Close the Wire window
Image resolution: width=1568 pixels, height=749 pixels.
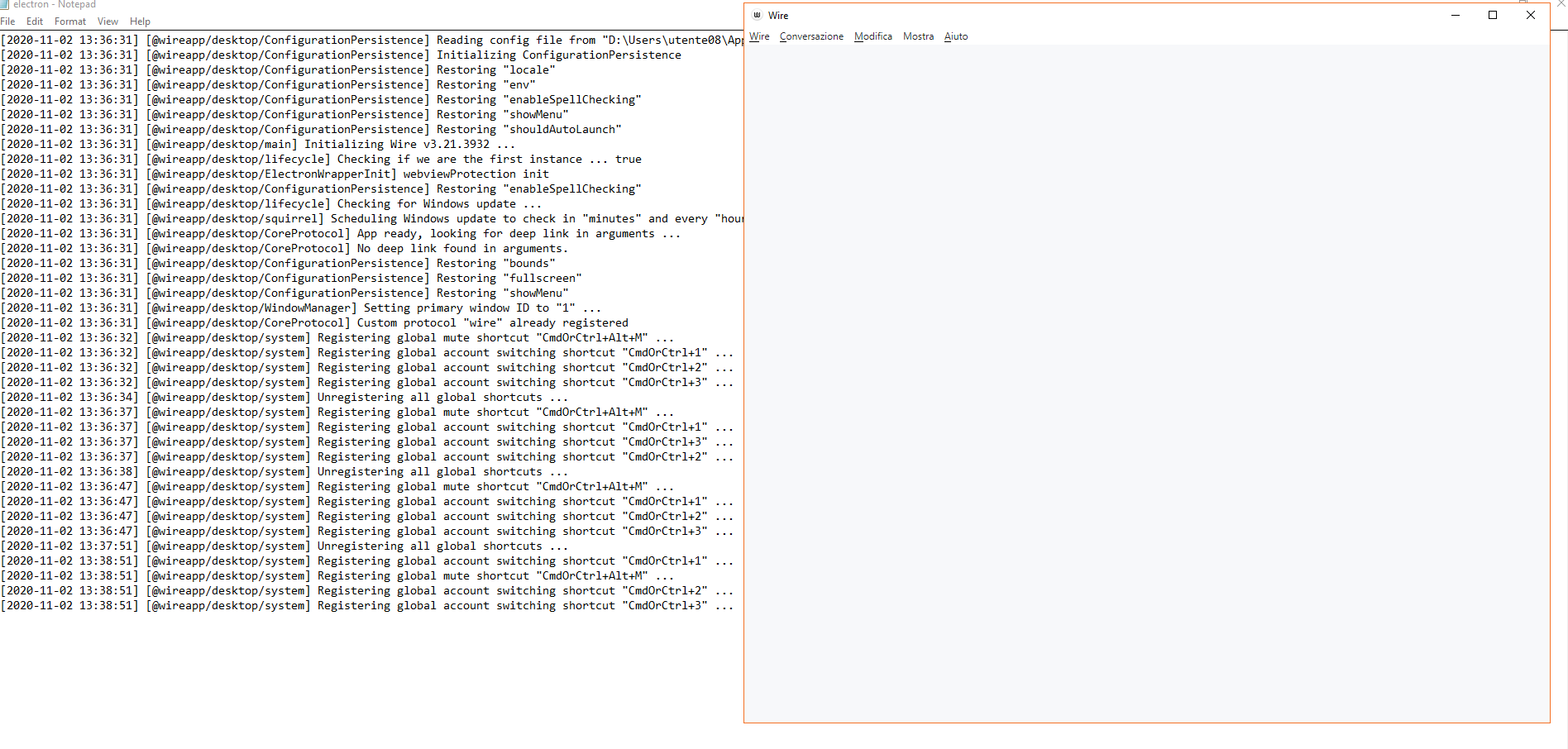coord(1531,15)
